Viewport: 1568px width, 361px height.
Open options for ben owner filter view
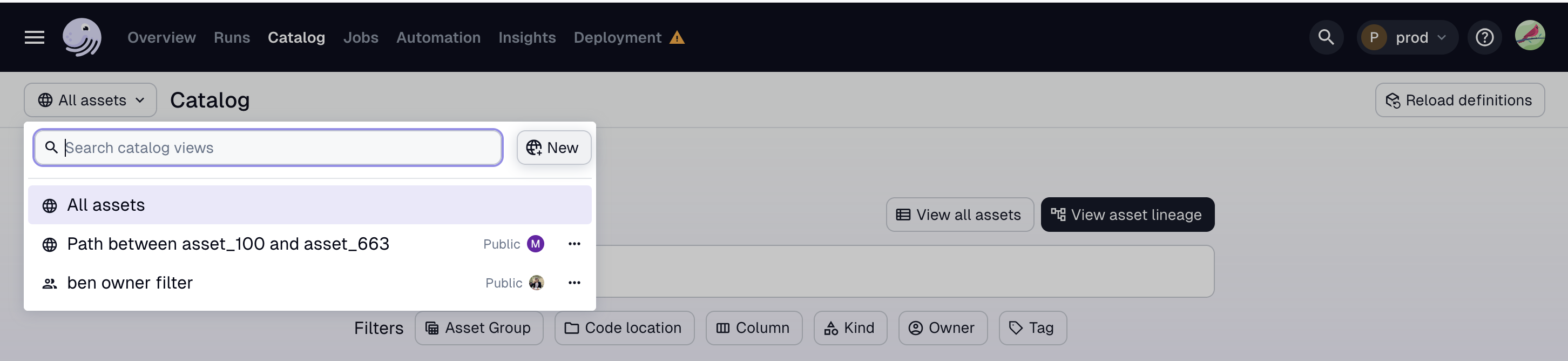pos(573,283)
